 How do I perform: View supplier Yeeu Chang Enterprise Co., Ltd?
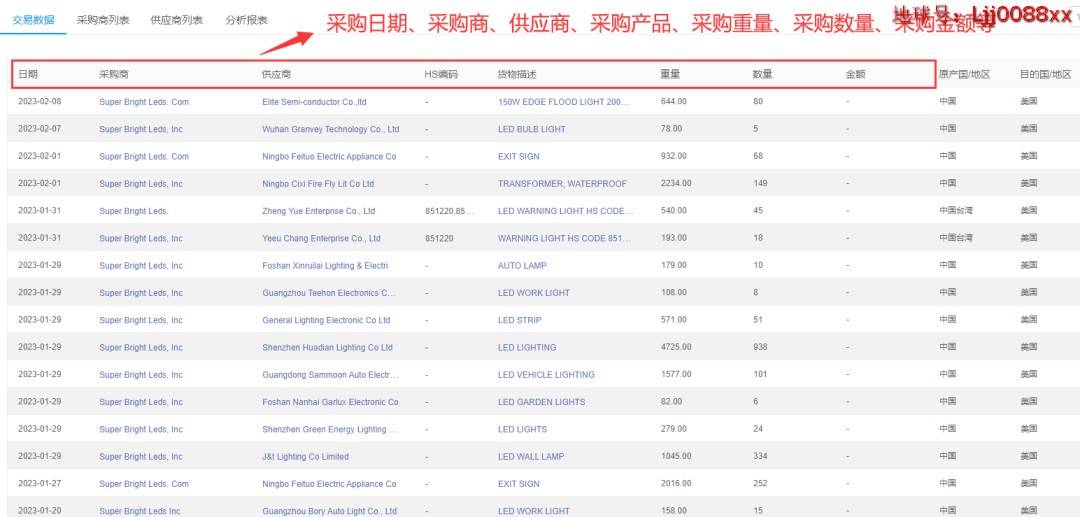(321, 239)
